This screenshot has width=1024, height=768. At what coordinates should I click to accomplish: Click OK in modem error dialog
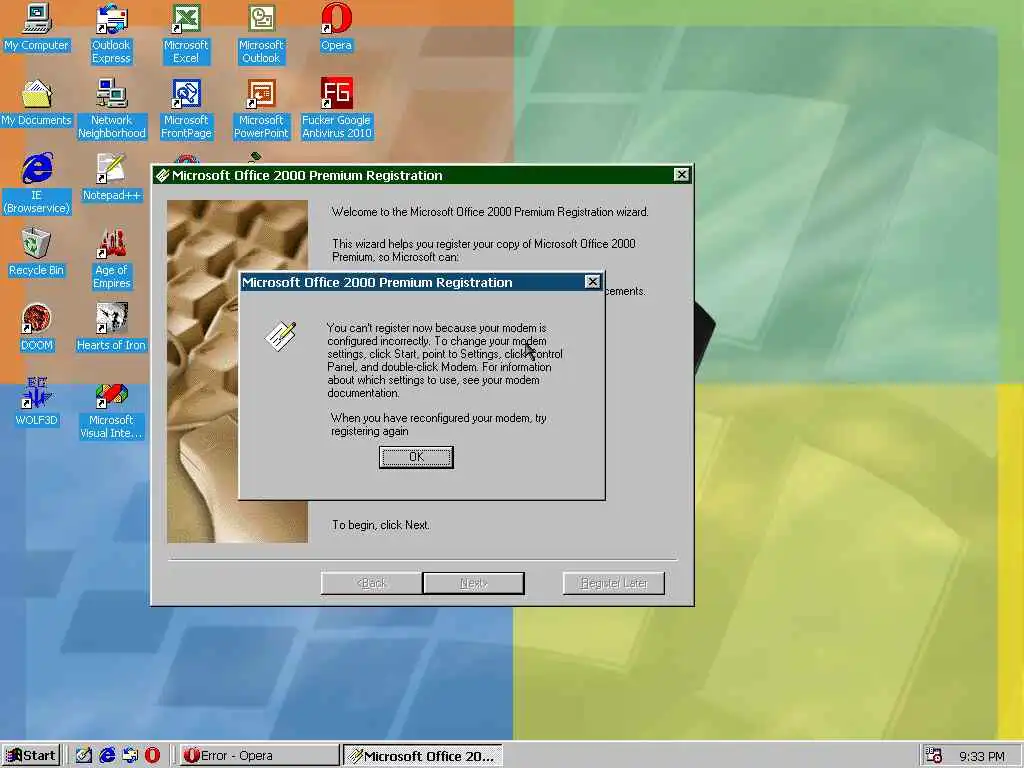coord(416,457)
